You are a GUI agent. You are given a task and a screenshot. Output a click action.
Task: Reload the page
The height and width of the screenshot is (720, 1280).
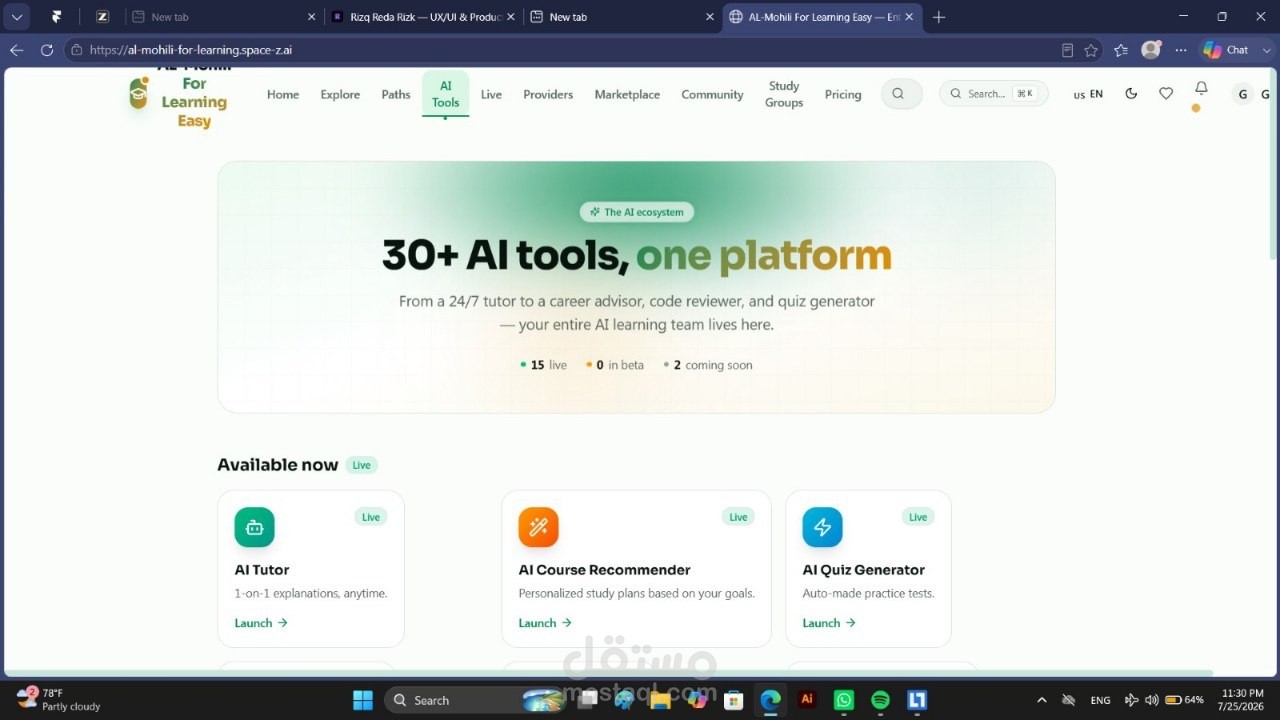(47, 50)
